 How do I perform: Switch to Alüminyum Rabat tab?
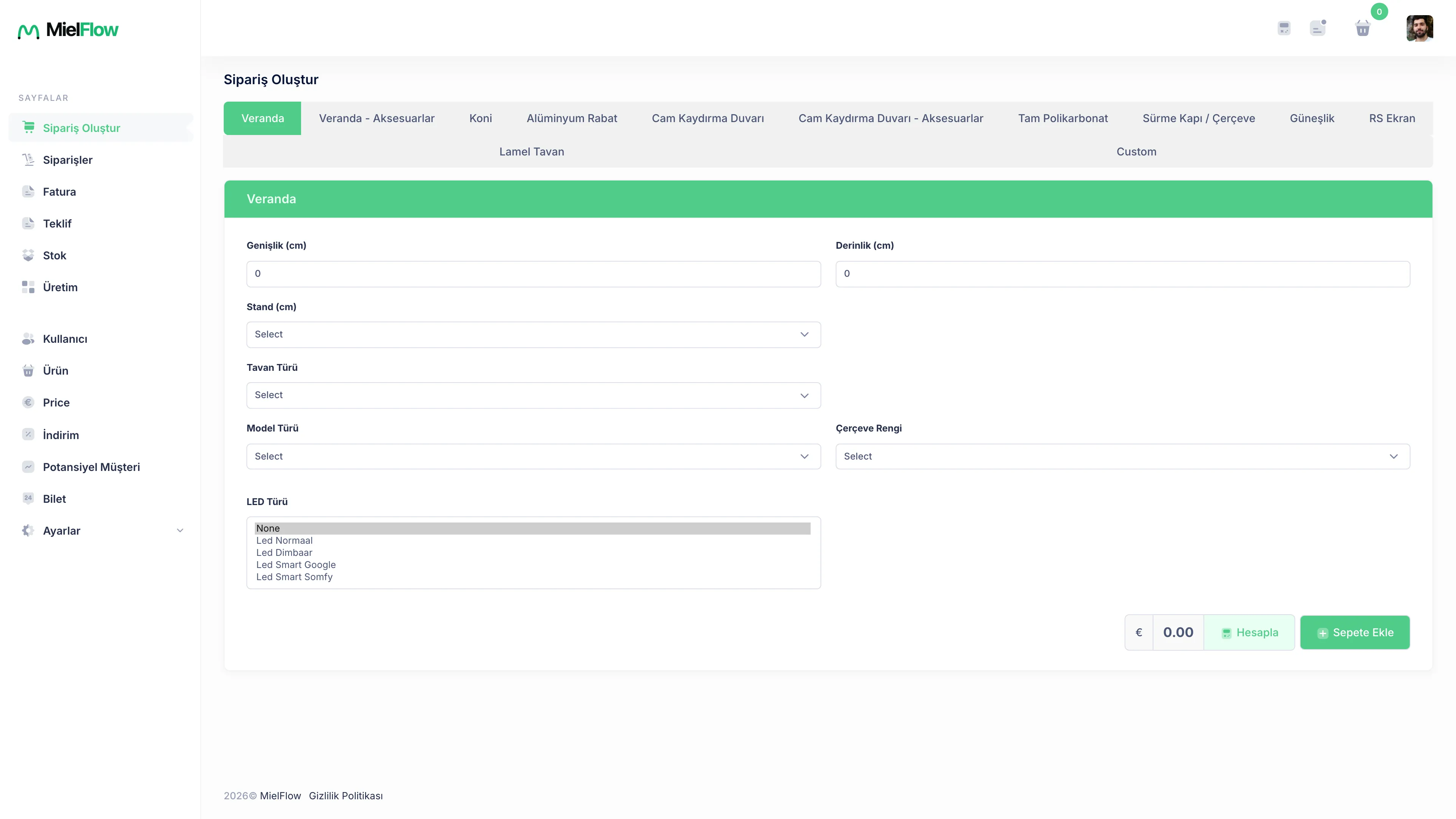pyautogui.click(x=571, y=118)
